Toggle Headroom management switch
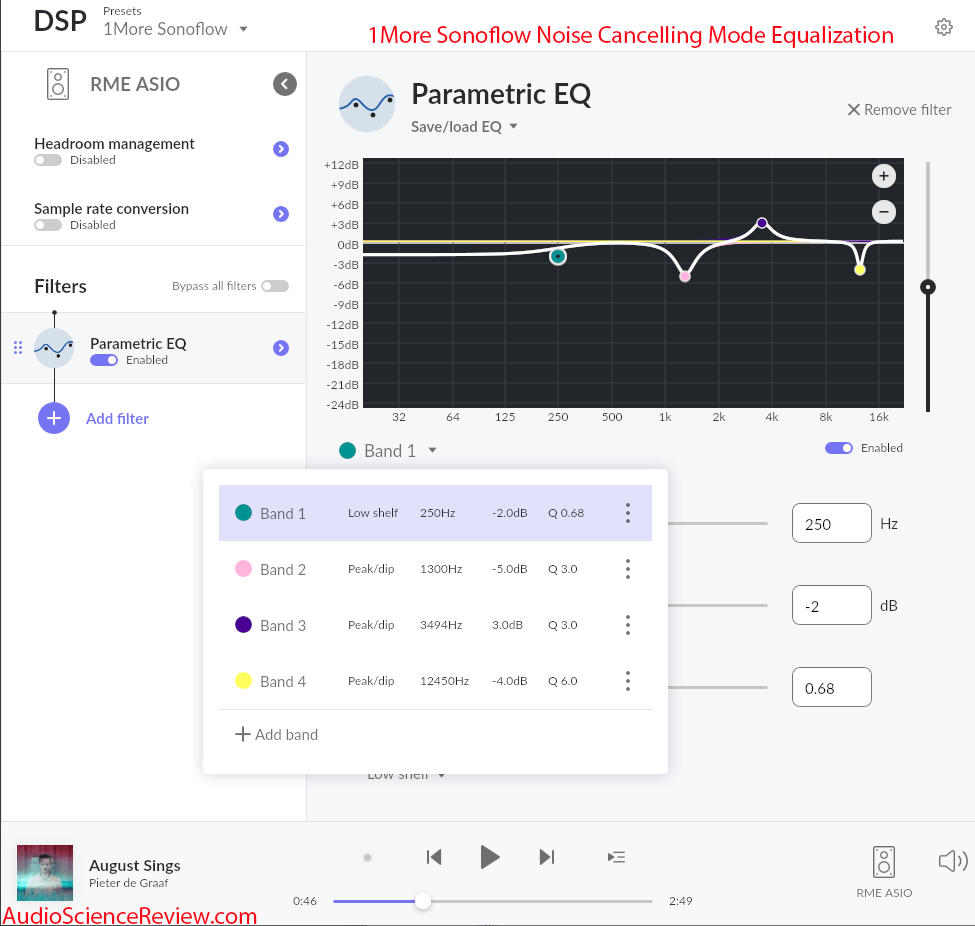Image resolution: width=975 pixels, height=926 pixels. pos(48,160)
